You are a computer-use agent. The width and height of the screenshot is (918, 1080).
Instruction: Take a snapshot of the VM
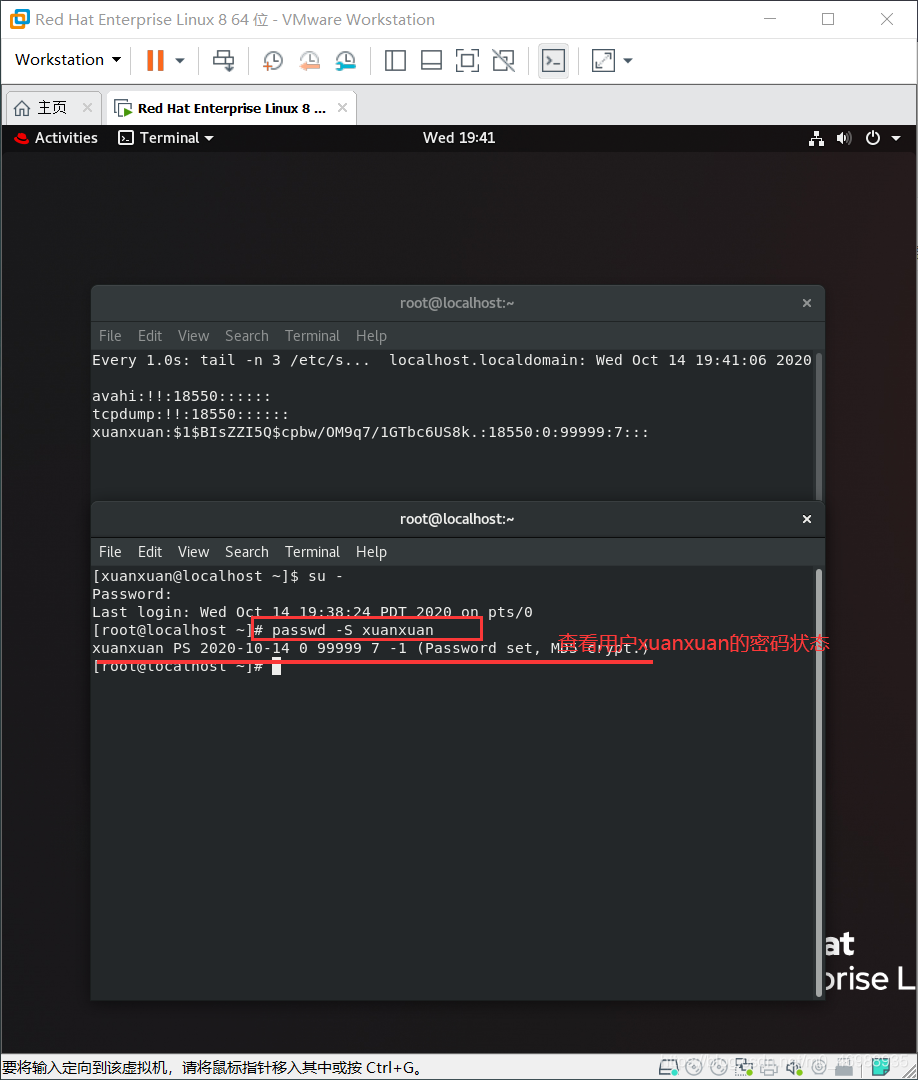pyautogui.click(x=273, y=61)
